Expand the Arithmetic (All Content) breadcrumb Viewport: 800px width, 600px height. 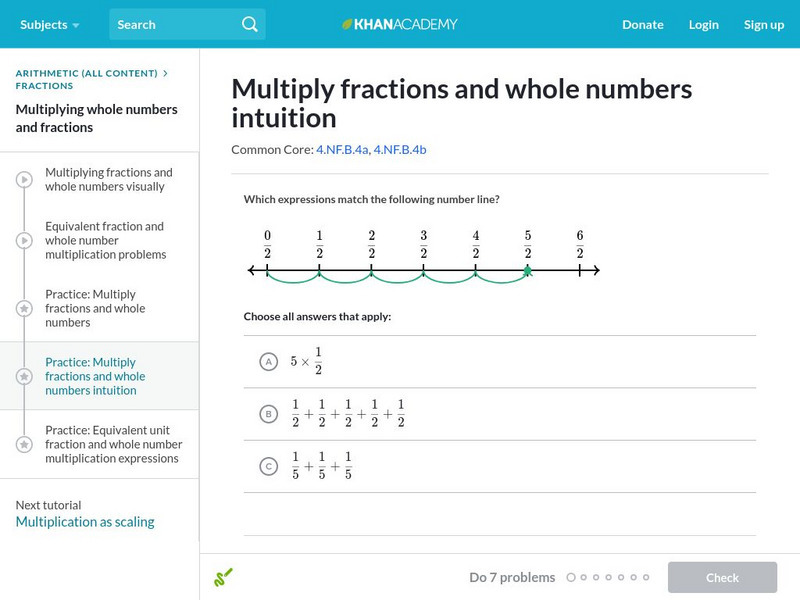[87, 73]
